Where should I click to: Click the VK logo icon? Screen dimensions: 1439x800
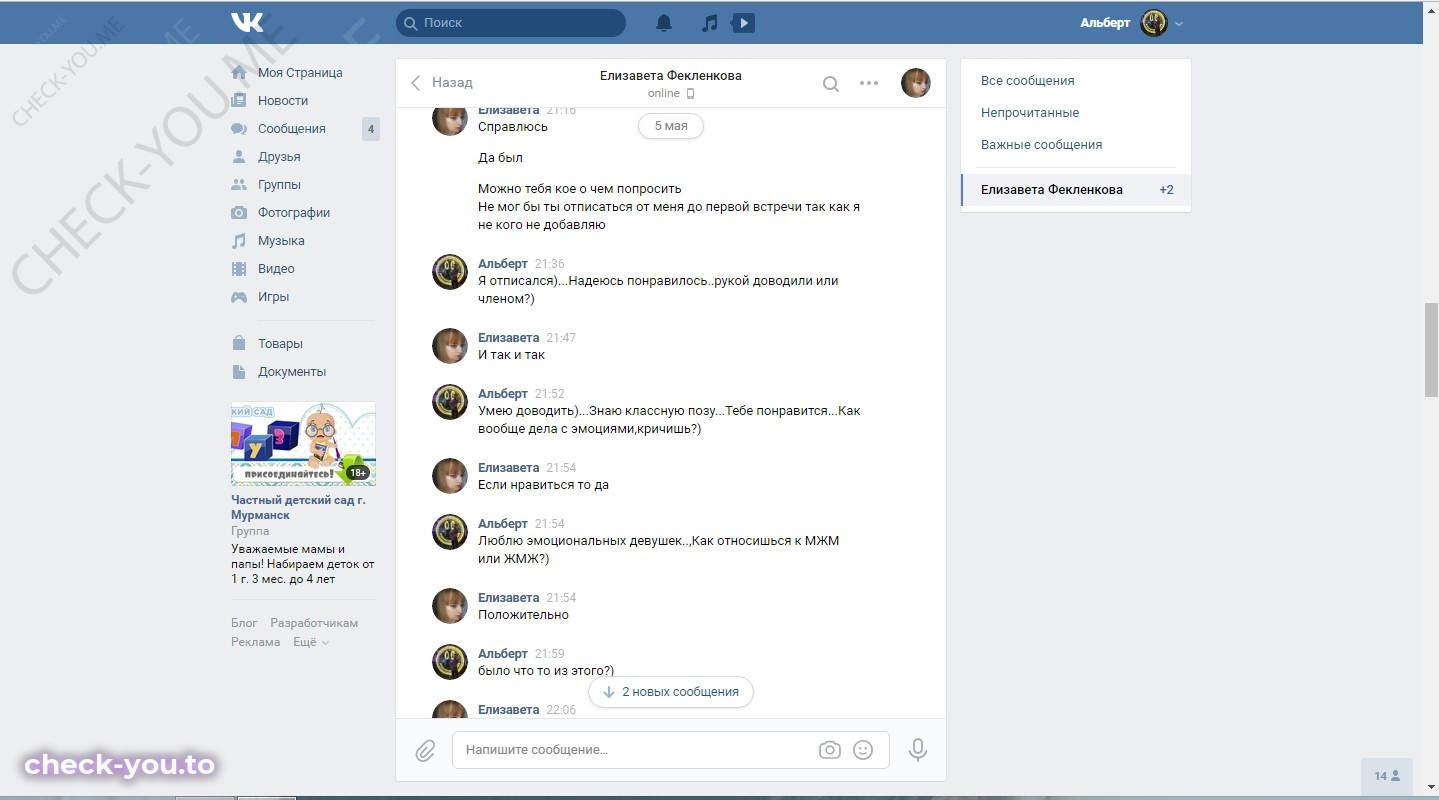[247, 22]
